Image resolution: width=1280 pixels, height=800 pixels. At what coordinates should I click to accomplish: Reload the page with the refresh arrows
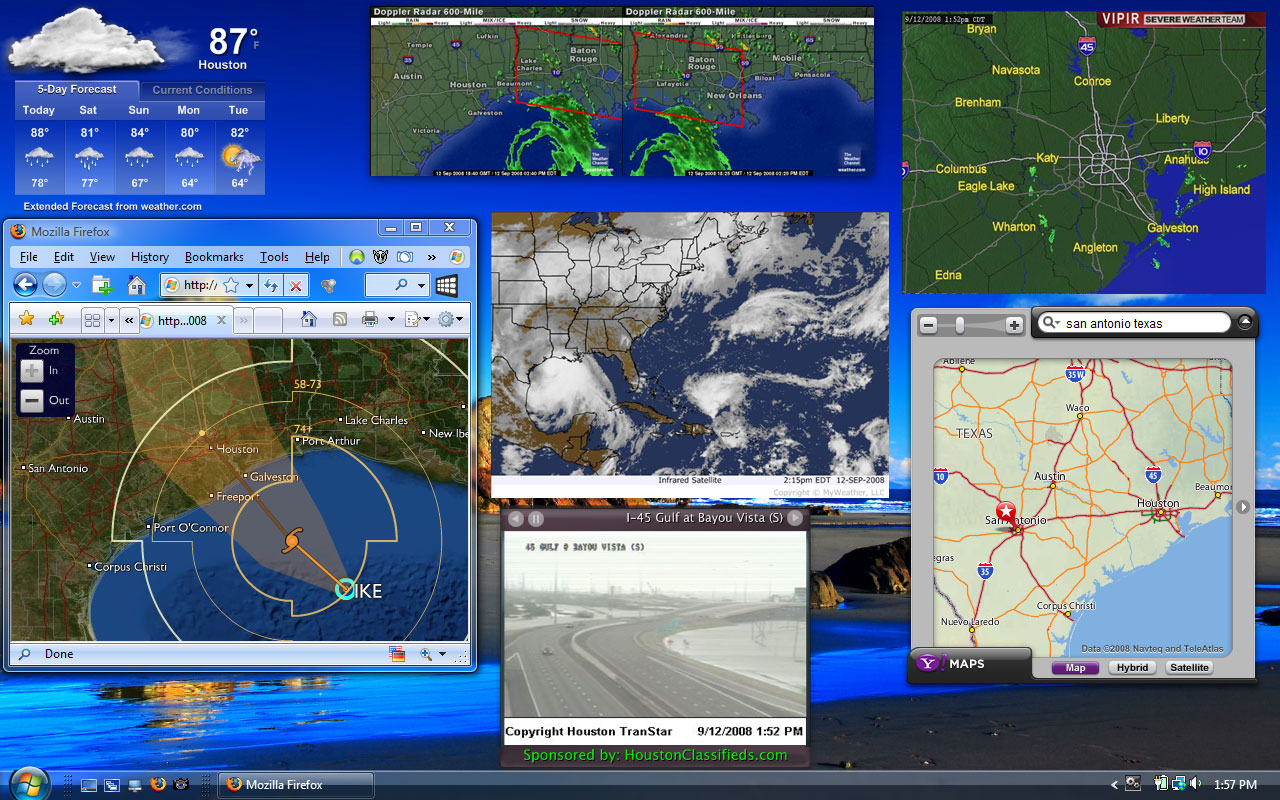pos(270,286)
